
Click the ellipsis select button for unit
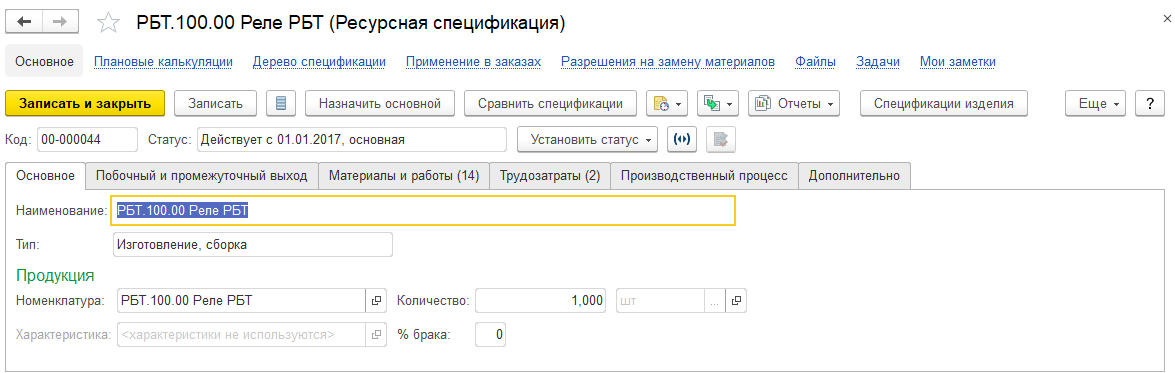point(715,300)
